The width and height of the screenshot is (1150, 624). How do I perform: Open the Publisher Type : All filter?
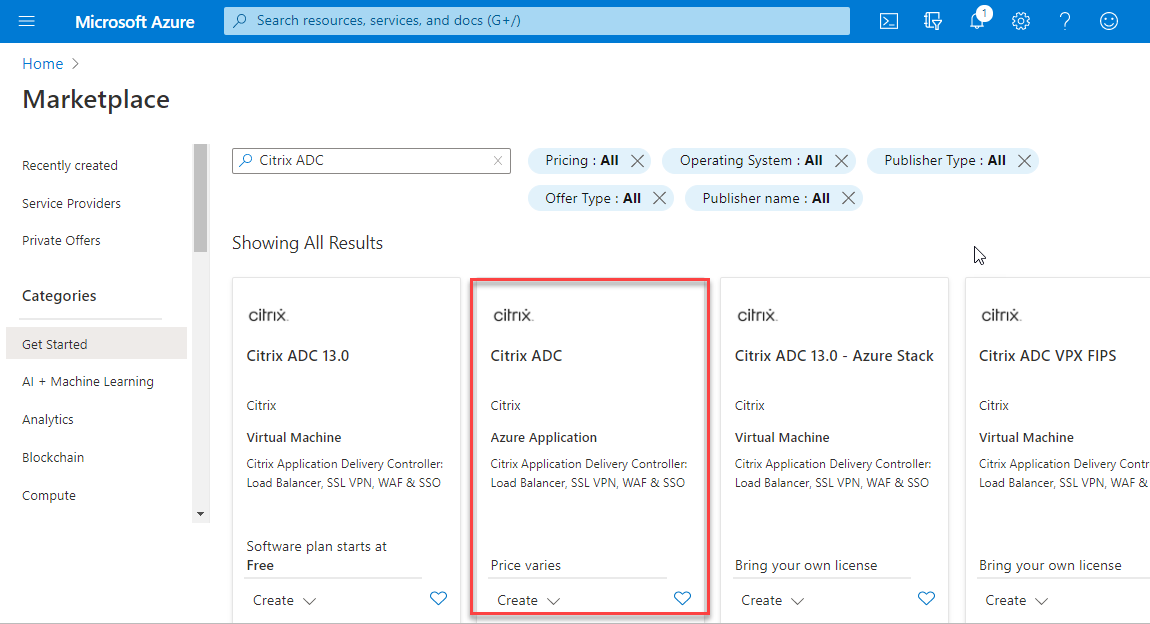945,161
